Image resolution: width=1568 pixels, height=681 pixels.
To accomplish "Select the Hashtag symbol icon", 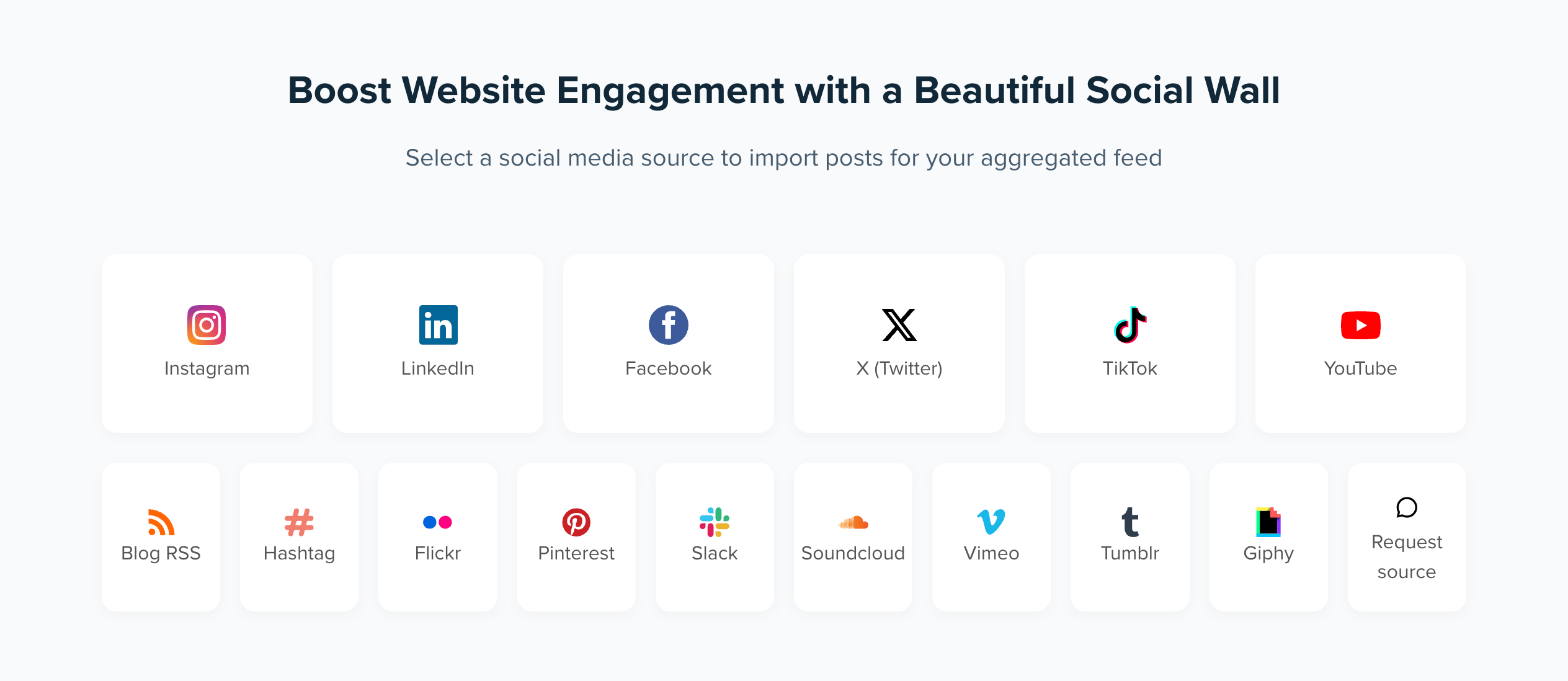I will point(299,522).
